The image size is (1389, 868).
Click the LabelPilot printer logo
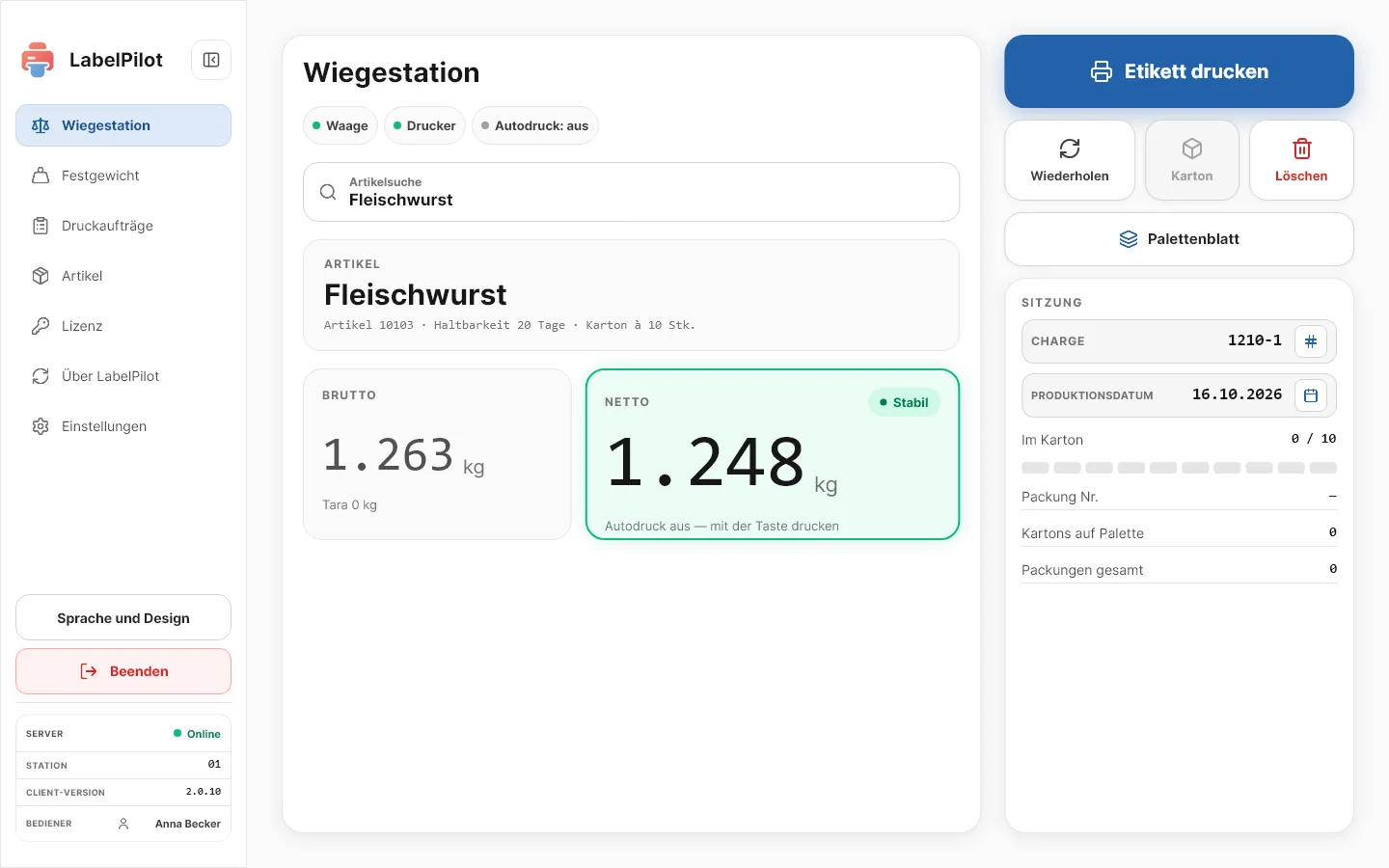(x=38, y=60)
